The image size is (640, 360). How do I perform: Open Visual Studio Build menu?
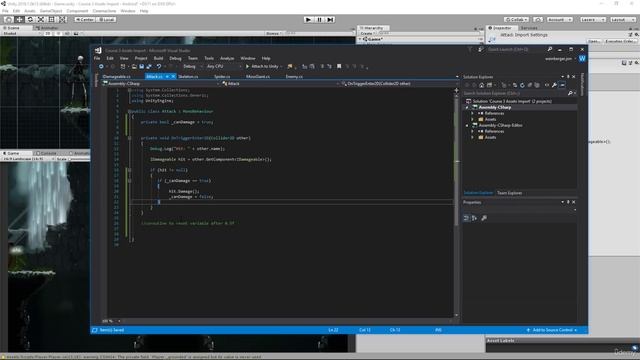[x=158, y=58]
